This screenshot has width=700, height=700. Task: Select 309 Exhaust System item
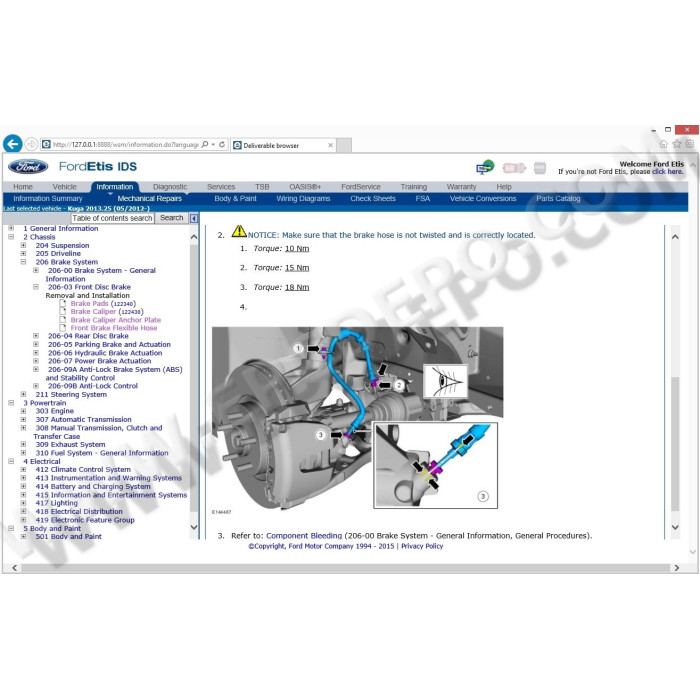pyautogui.click(x=71, y=444)
